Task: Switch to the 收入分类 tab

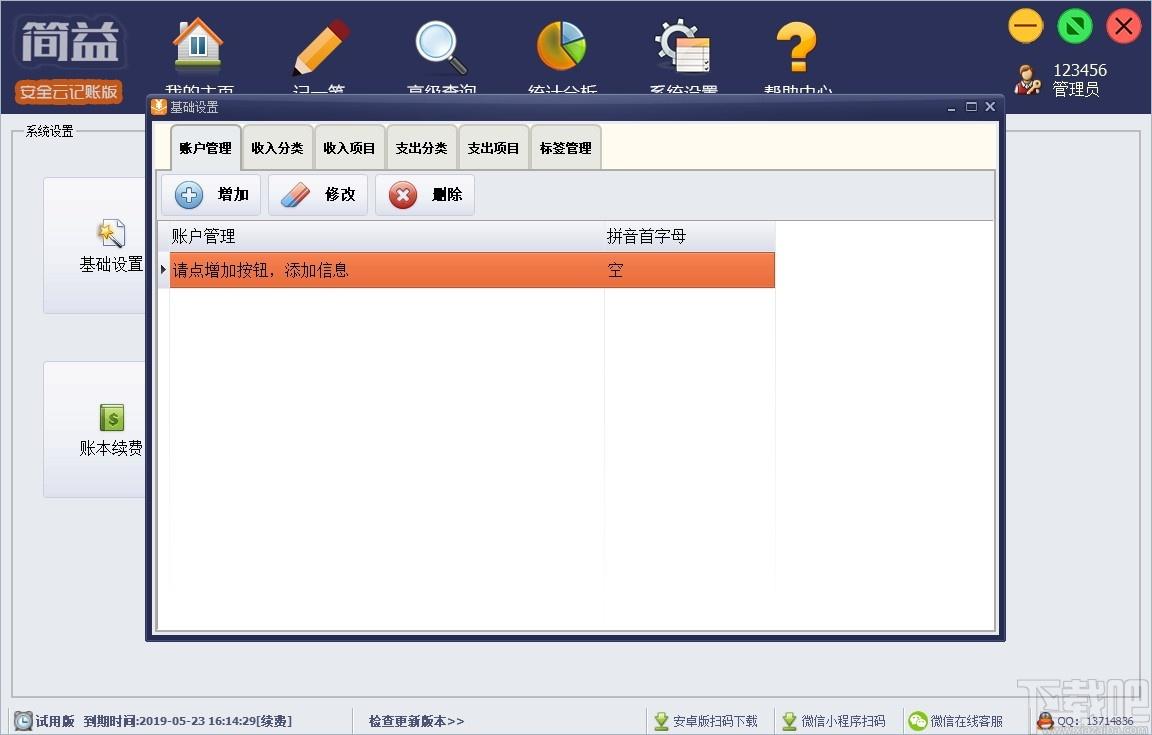Action: [277, 148]
